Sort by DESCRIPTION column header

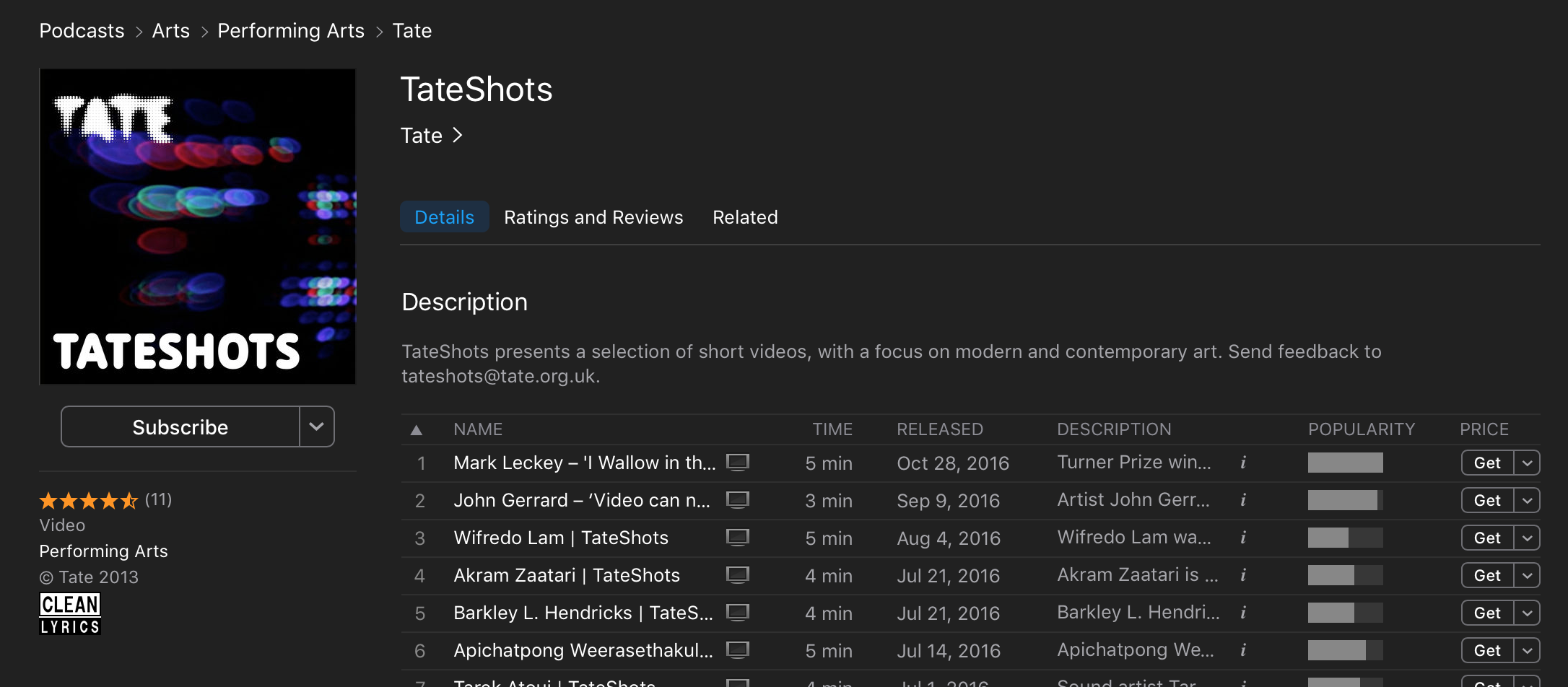pos(1114,429)
